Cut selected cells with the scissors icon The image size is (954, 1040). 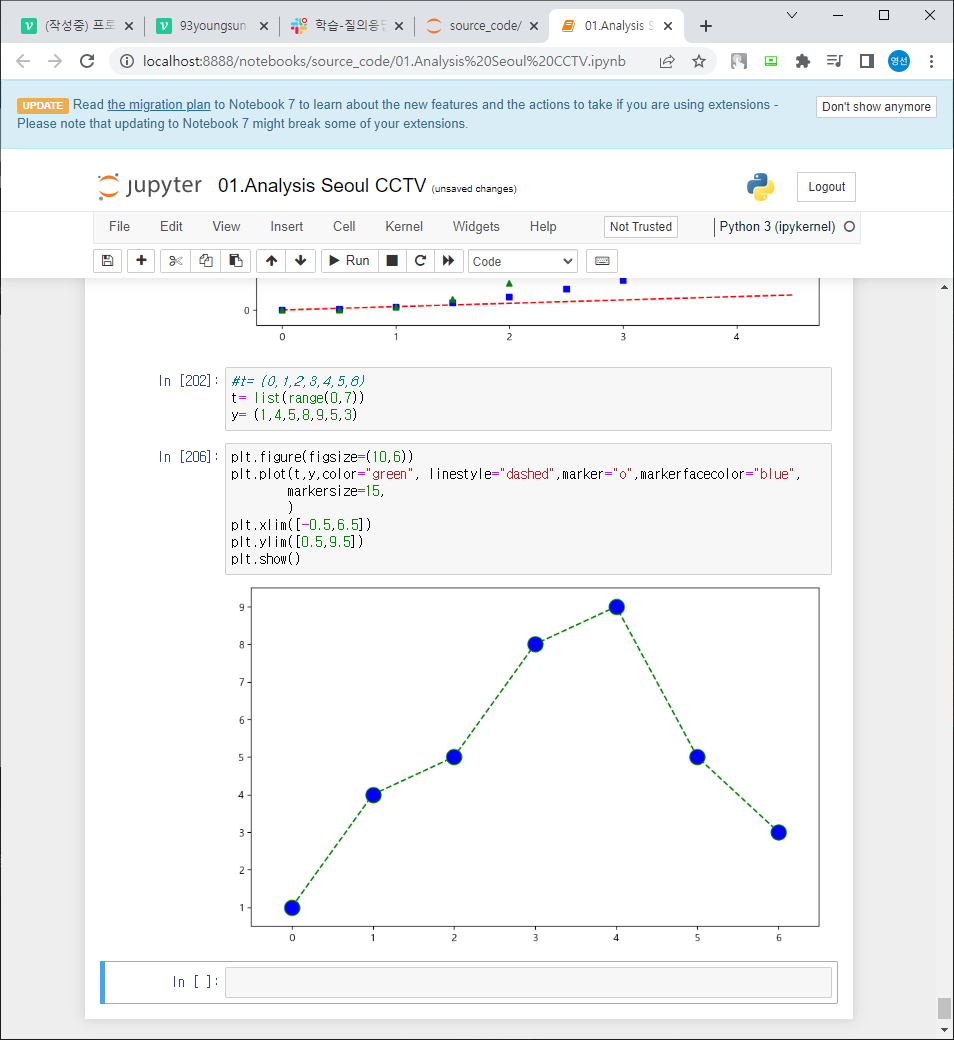click(x=175, y=261)
